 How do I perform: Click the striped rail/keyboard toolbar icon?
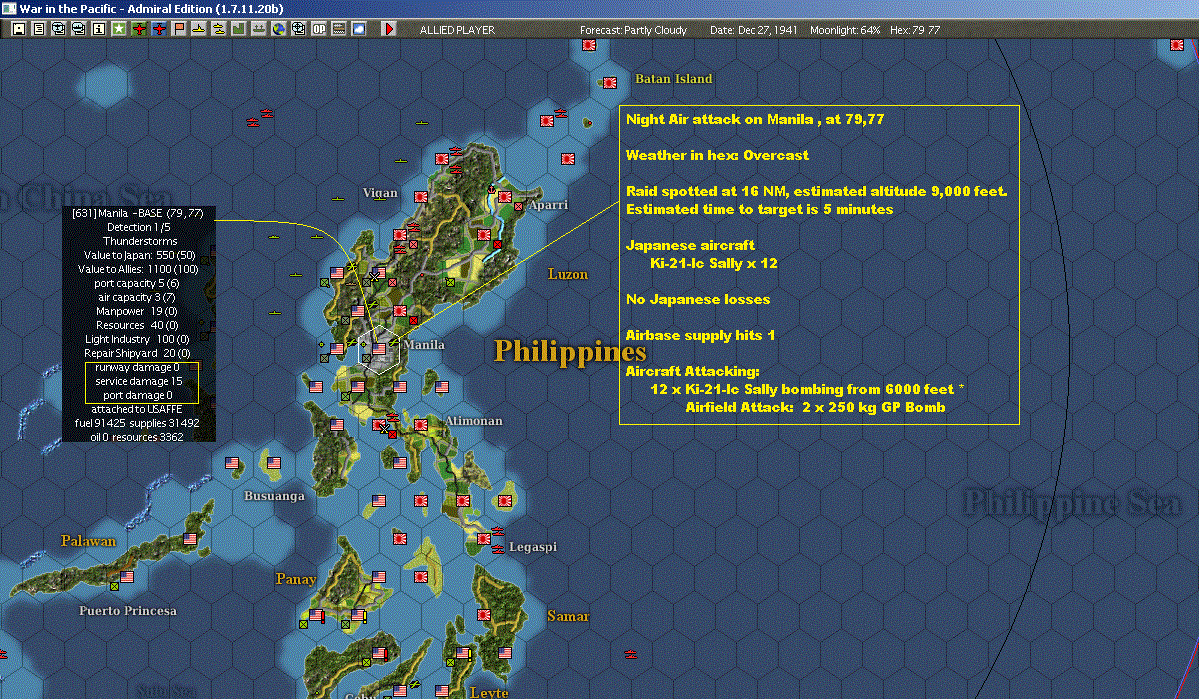coord(338,29)
